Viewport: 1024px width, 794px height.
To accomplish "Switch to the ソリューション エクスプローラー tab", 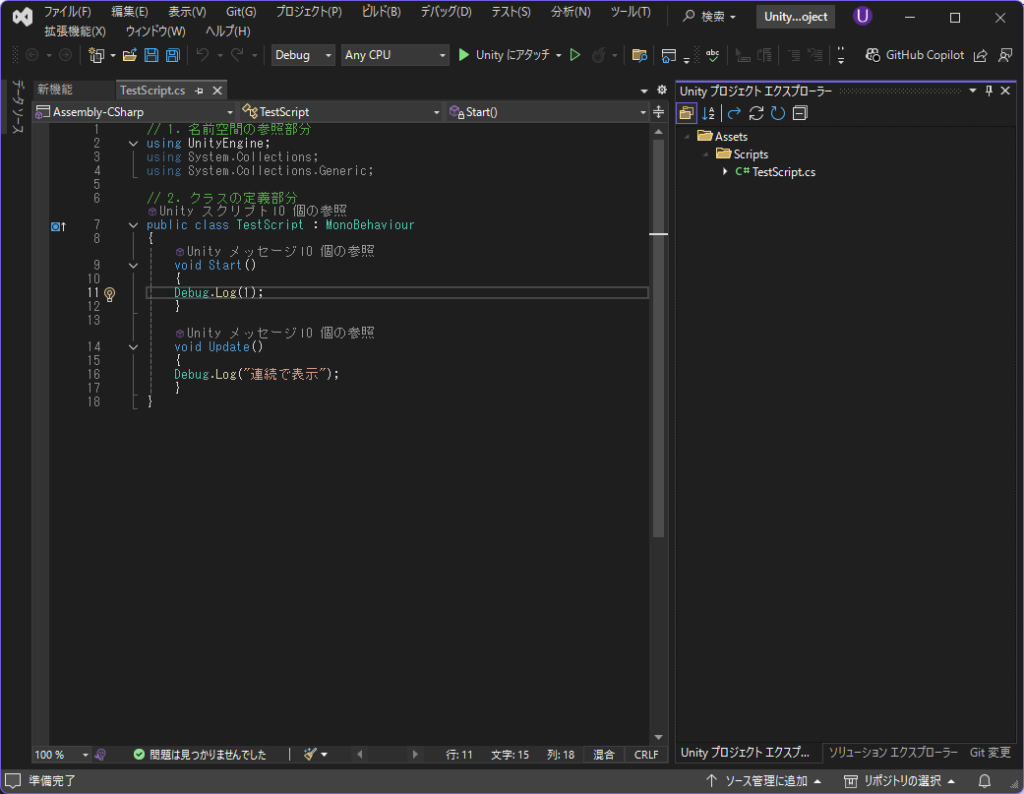I will (x=892, y=752).
